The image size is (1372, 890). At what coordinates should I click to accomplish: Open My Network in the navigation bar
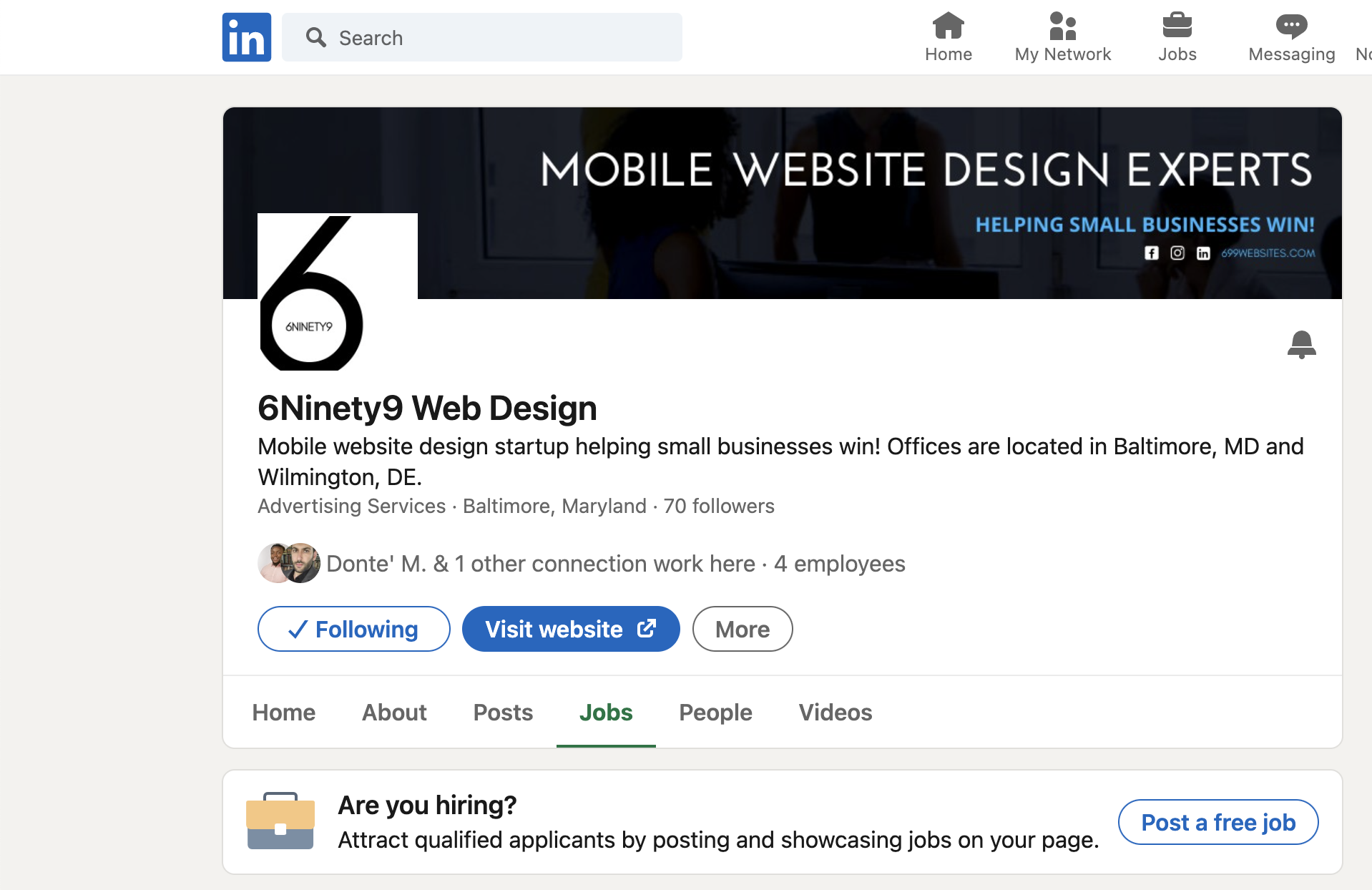(1062, 37)
